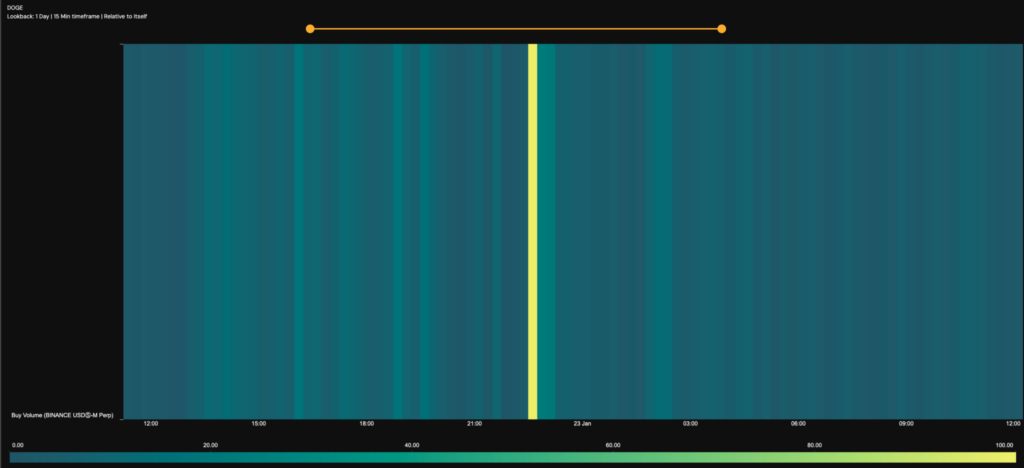Click the left handle of the orange range slider
The image size is (1024, 468).
tap(310, 29)
